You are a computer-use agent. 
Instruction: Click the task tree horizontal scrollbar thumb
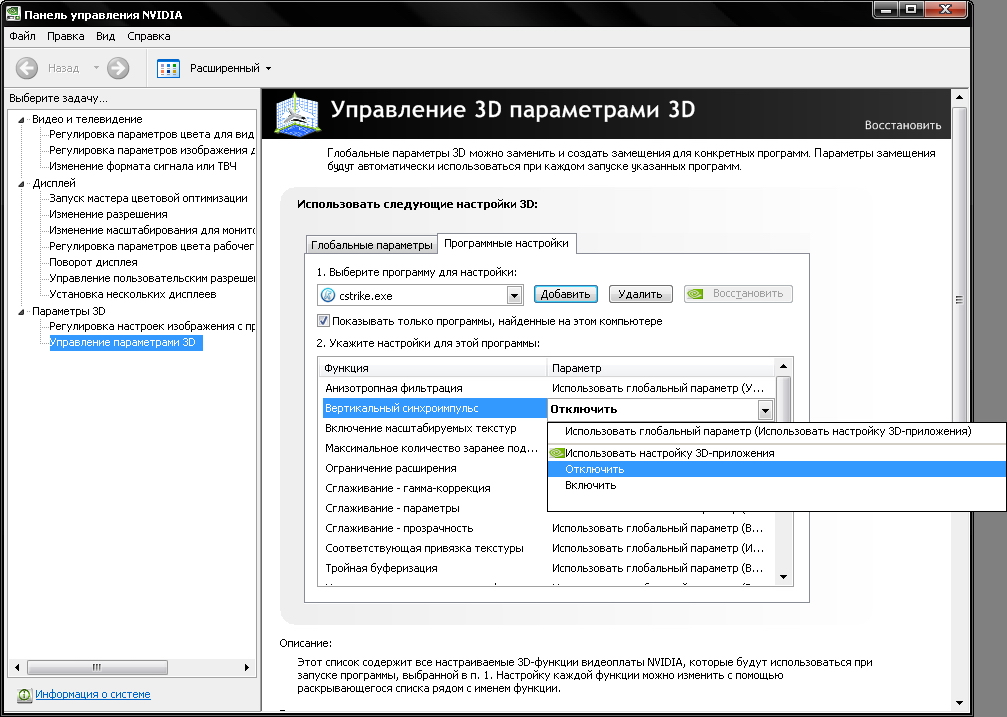click(x=97, y=668)
